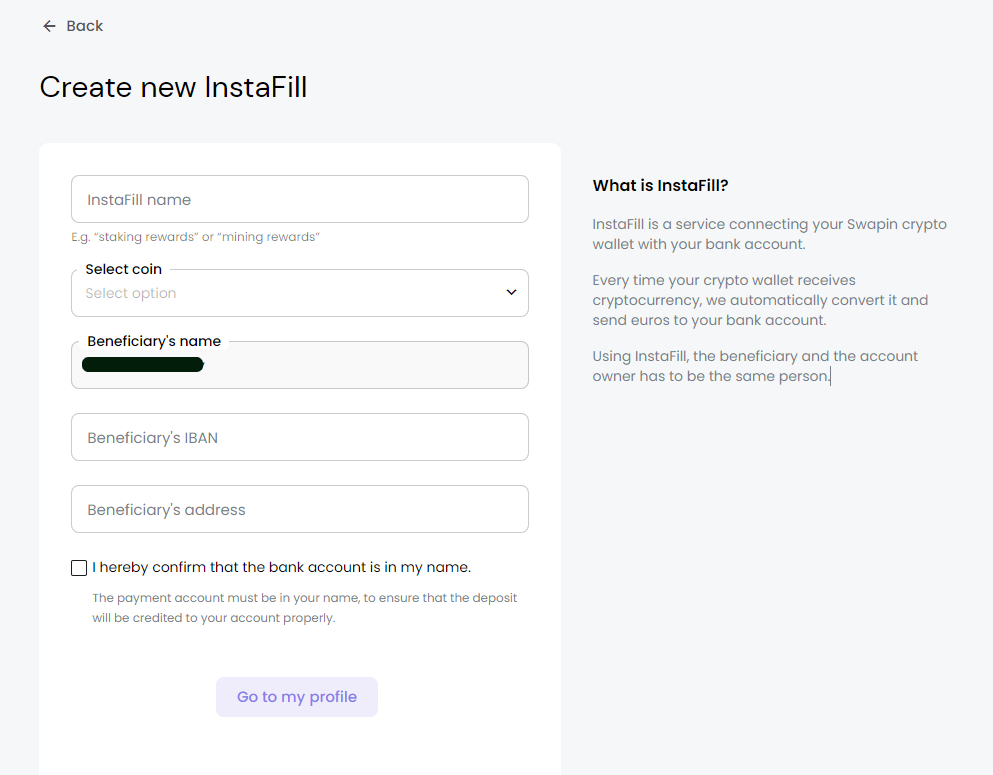Click the chevron arrow in Select coin
This screenshot has height=775, width=993.
[511, 293]
